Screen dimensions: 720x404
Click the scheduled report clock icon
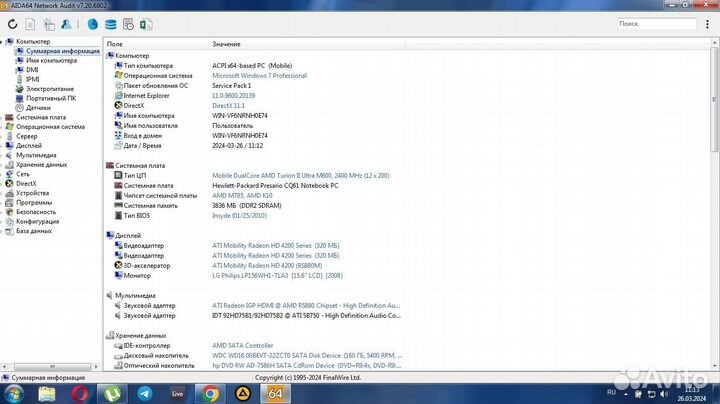128,24
